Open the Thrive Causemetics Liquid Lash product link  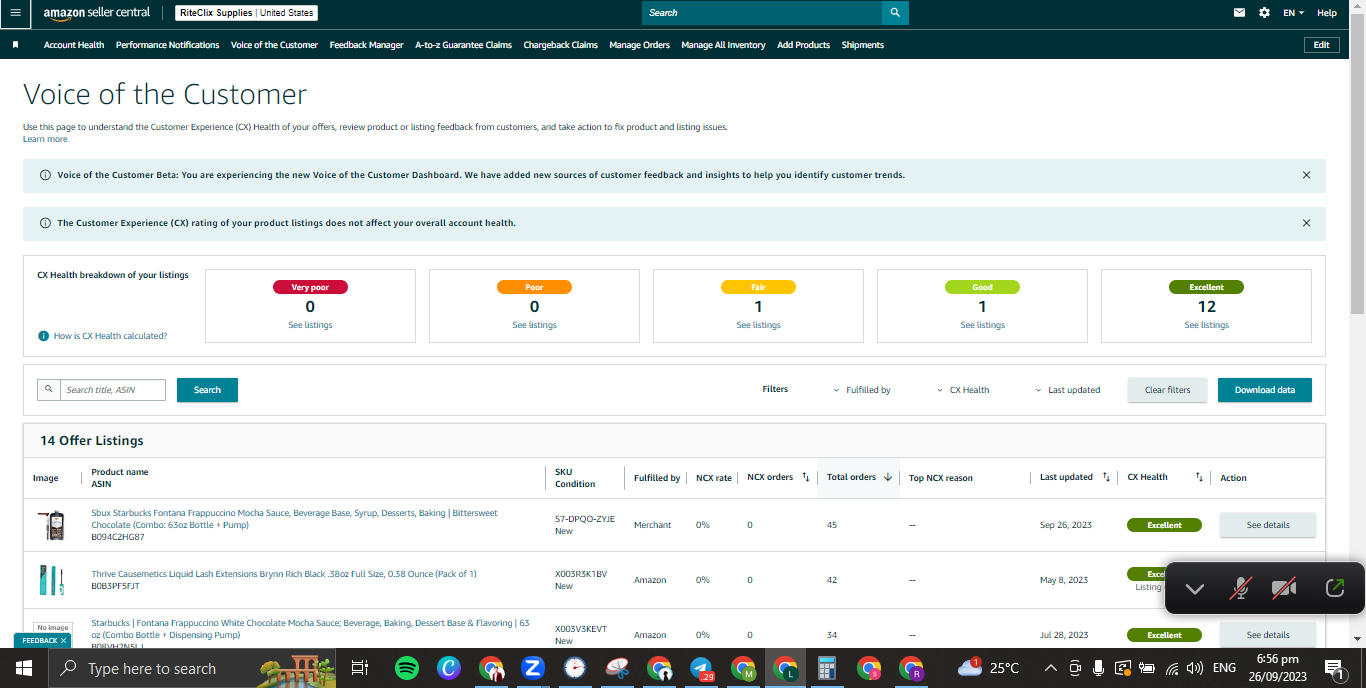point(284,574)
